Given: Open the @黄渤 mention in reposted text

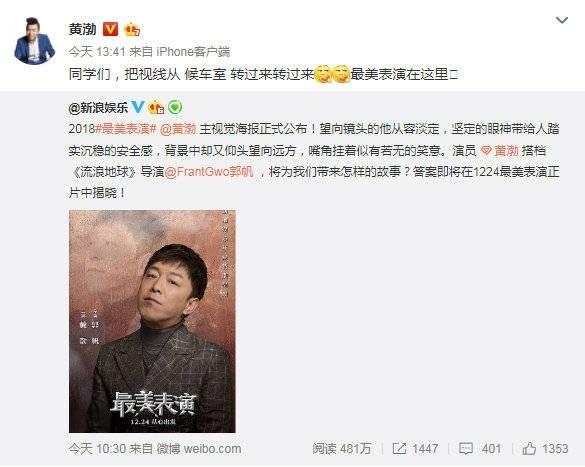Looking at the screenshot, I should coord(178,129).
